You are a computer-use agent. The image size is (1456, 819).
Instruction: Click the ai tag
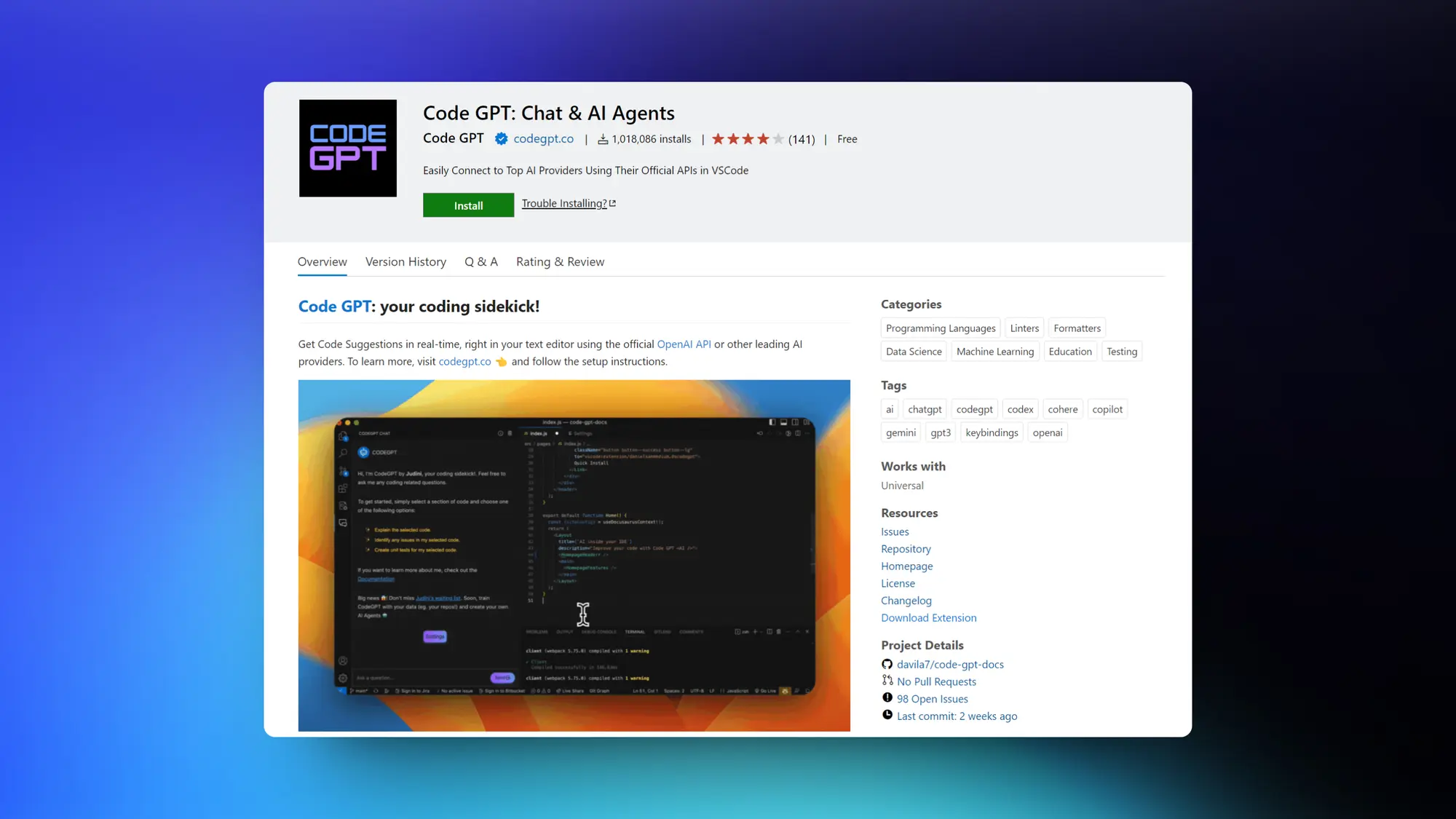pyautogui.click(x=890, y=409)
